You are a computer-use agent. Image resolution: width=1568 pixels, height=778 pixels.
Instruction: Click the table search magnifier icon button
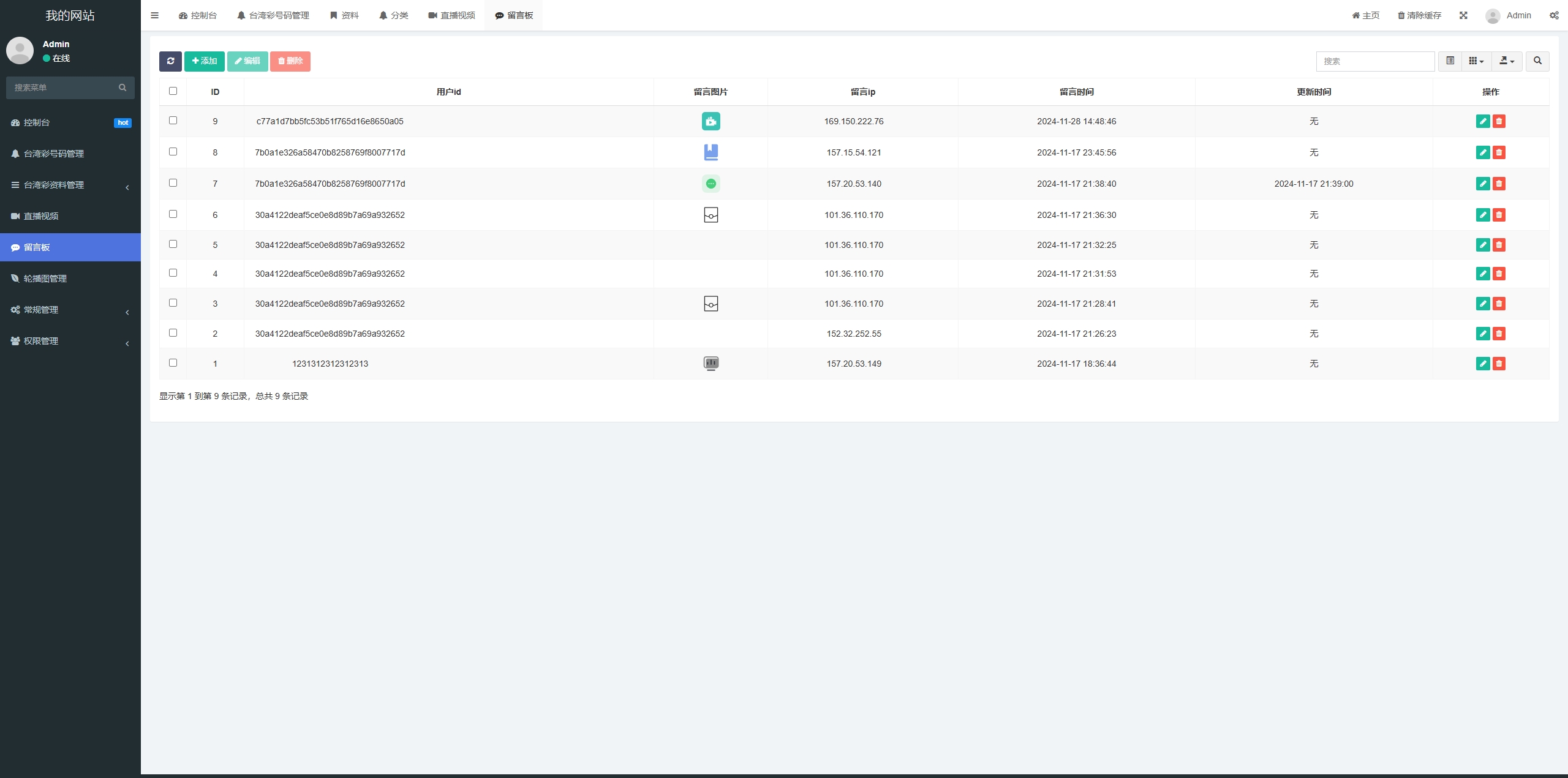[x=1537, y=61]
